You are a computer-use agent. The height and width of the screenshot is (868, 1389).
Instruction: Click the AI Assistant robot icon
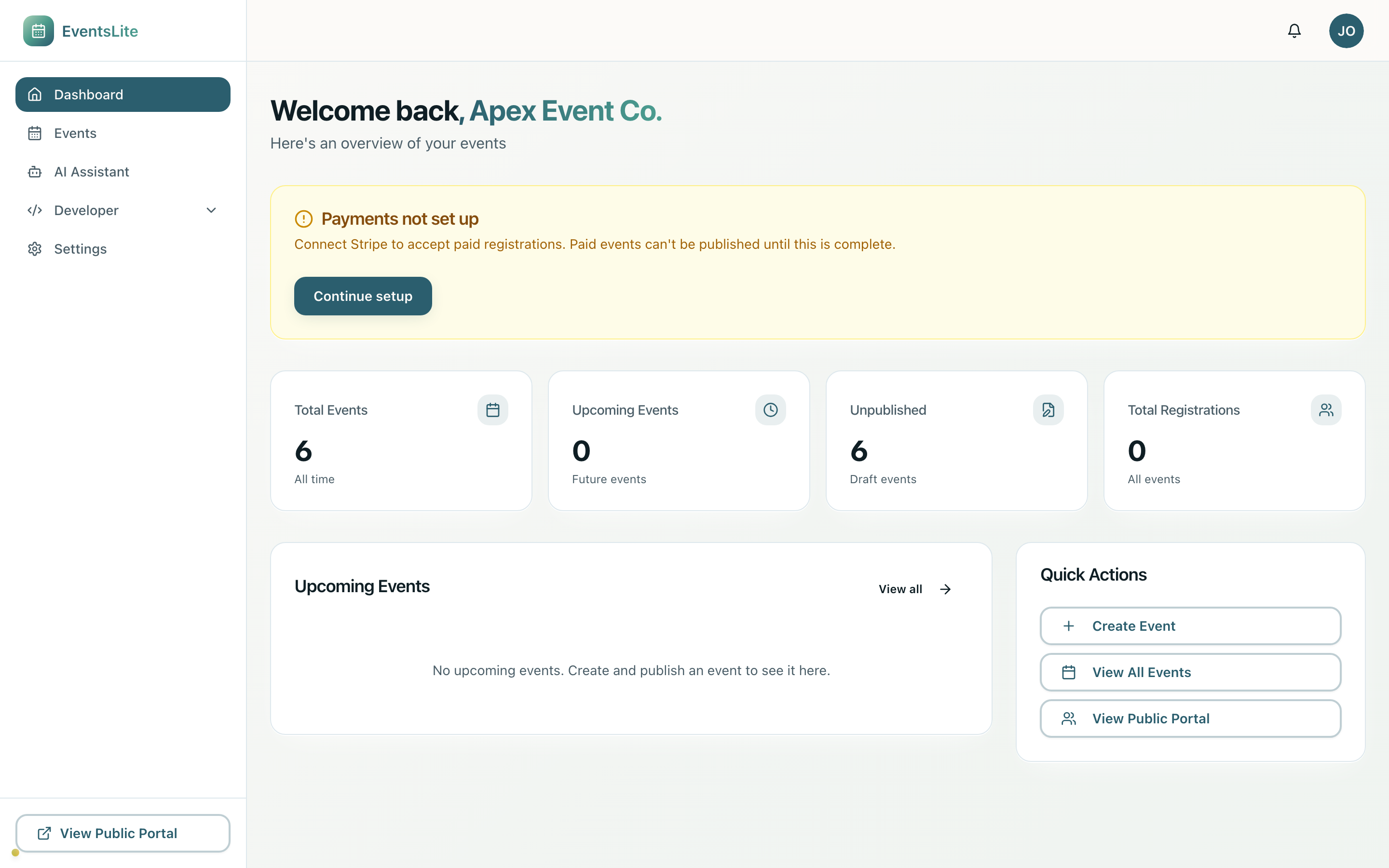click(x=35, y=172)
